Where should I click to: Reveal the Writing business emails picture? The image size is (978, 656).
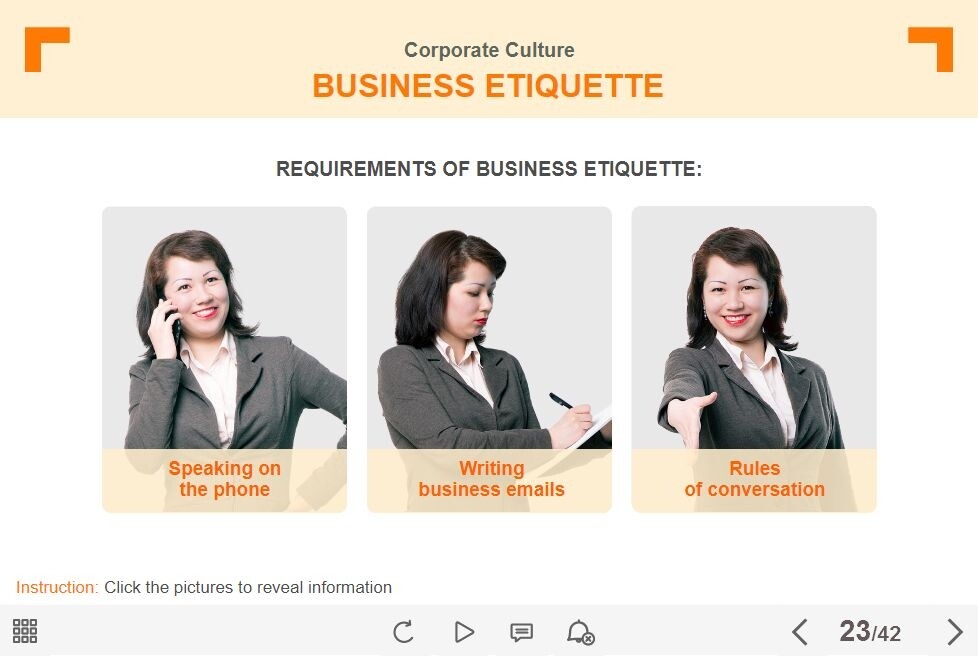click(x=490, y=359)
